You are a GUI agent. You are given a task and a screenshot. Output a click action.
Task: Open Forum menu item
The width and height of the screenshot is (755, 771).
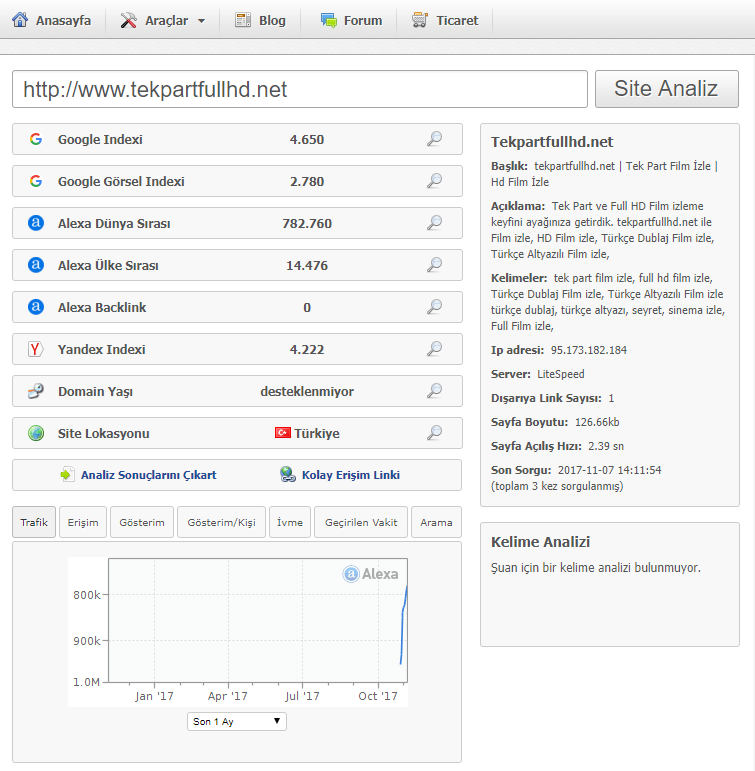351,20
